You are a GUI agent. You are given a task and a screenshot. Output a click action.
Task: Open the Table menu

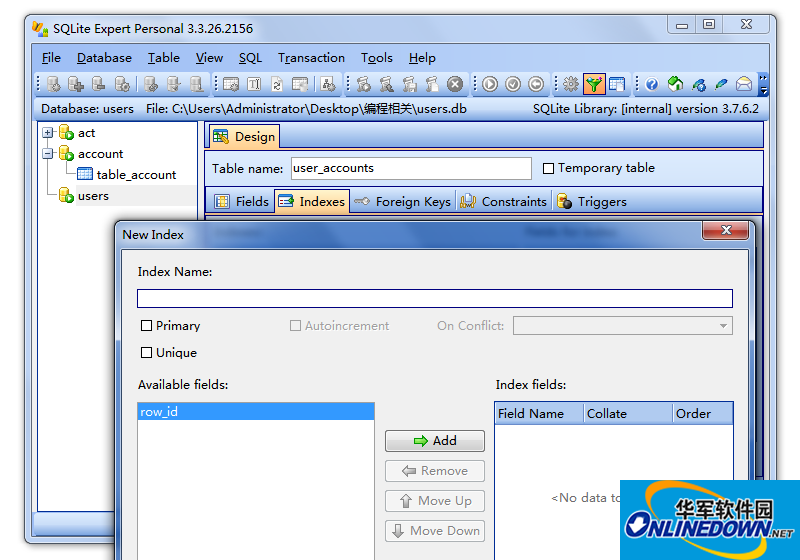(164, 58)
